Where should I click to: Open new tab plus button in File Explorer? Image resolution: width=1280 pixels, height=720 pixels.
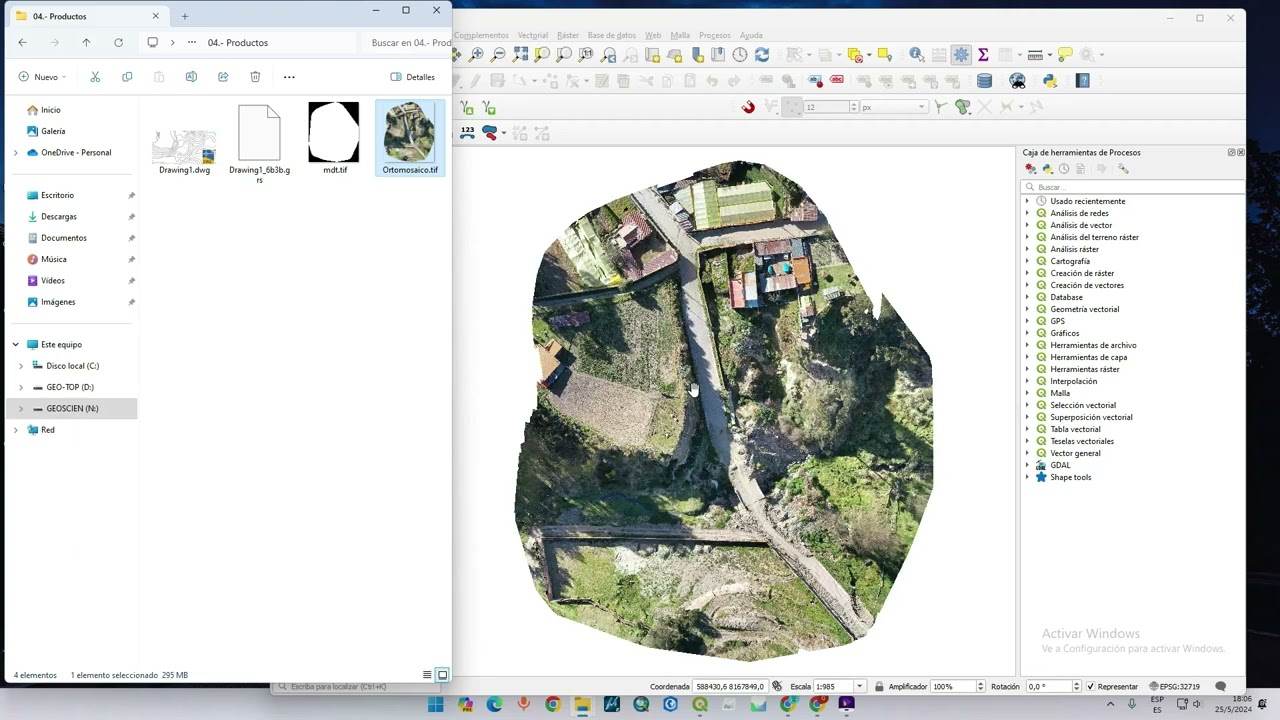(x=185, y=16)
